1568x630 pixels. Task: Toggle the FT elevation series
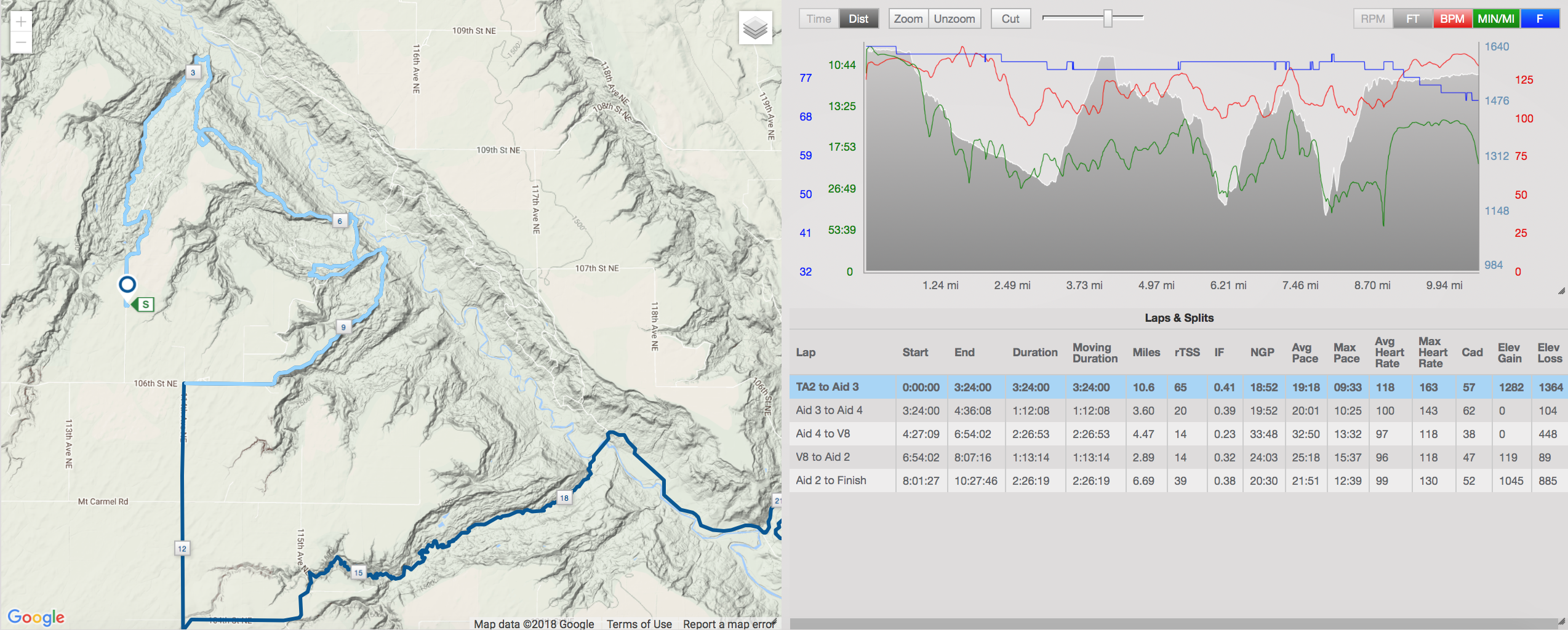[1413, 18]
